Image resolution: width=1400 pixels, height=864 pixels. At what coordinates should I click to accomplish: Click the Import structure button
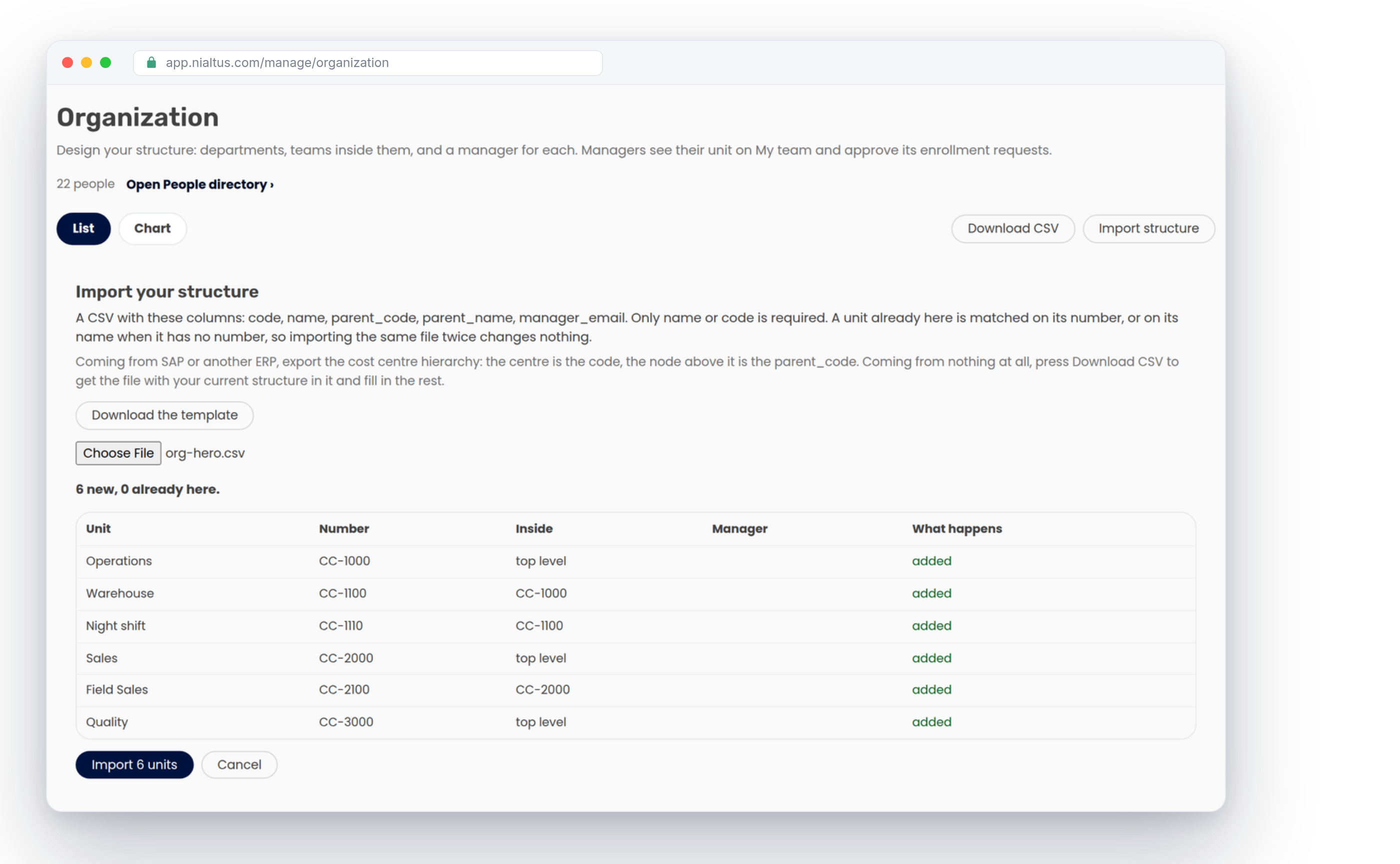[x=1148, y=228]
